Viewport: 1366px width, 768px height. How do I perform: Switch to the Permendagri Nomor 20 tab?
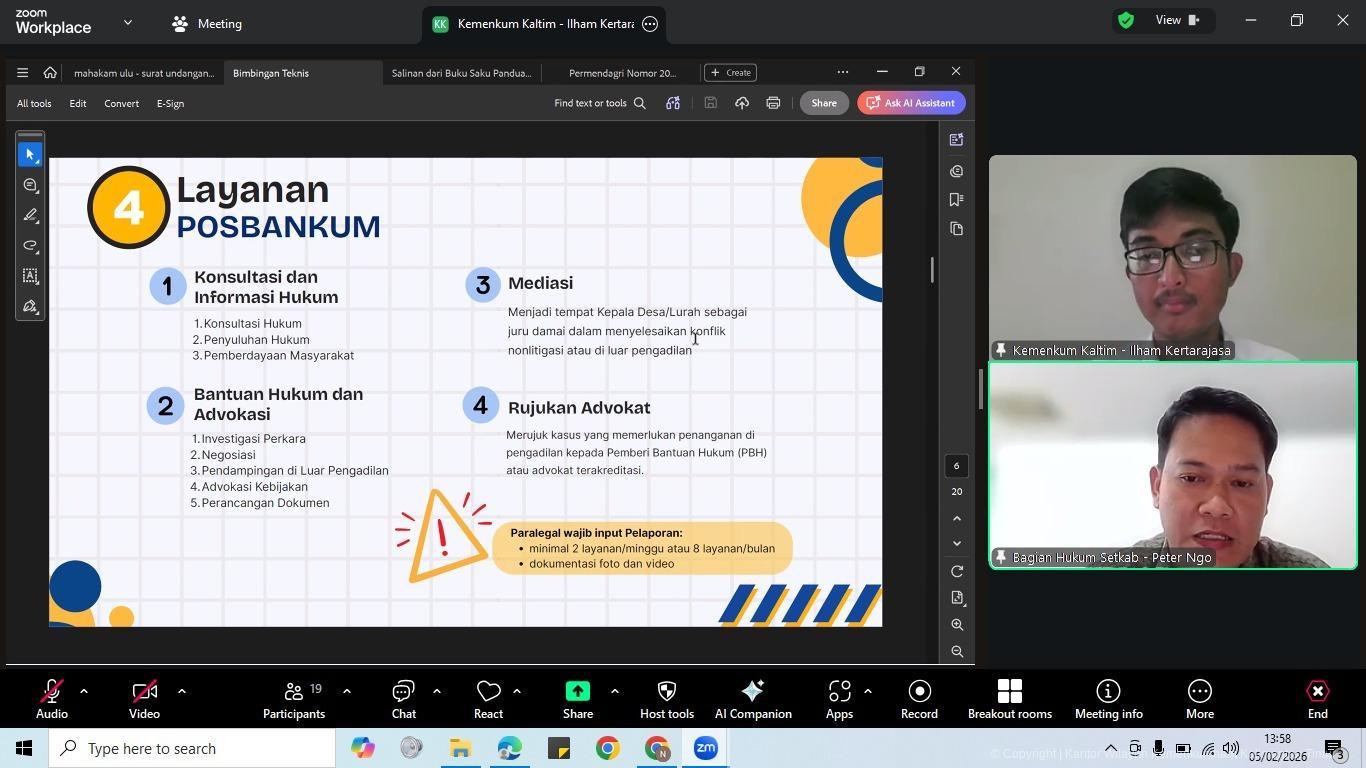click(621, 73)
